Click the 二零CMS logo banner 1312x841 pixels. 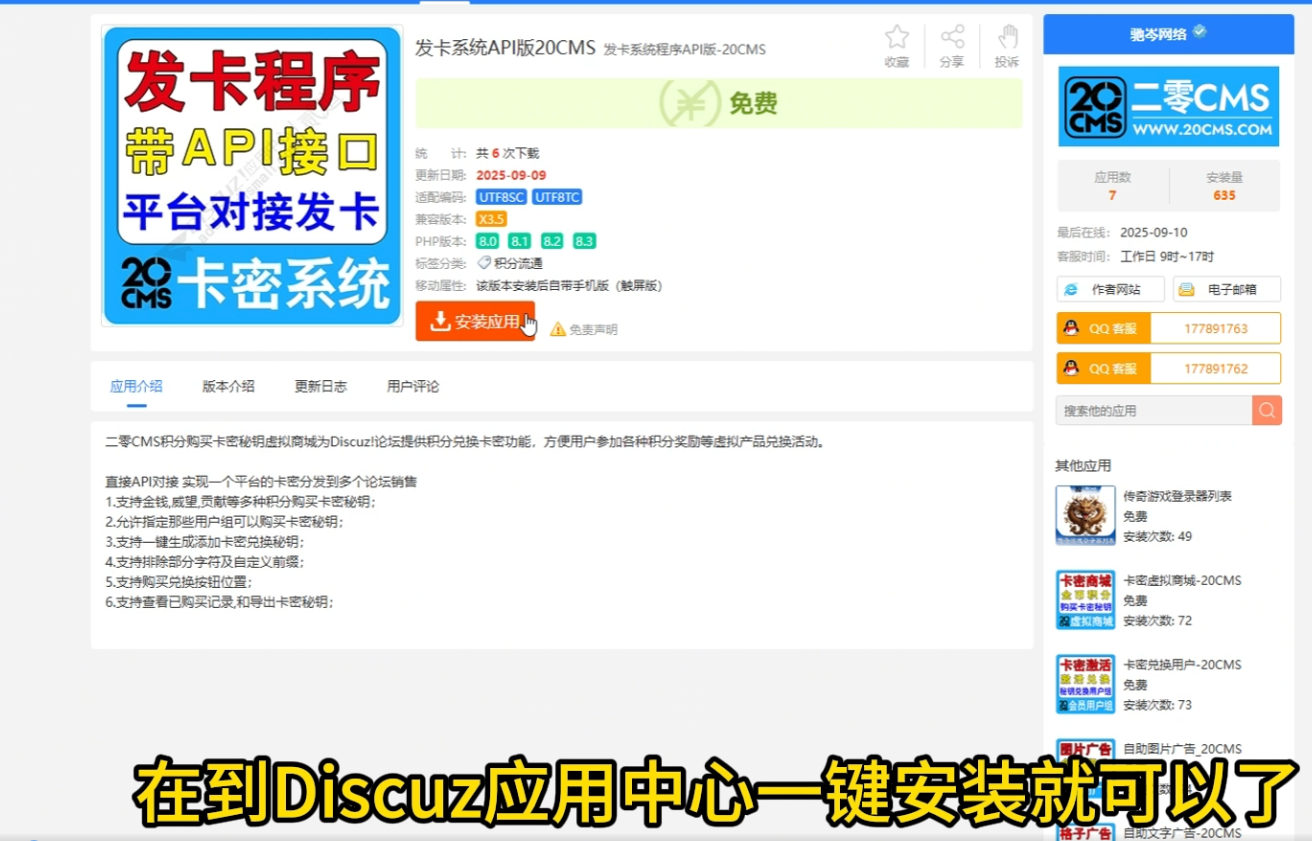(x=1169, y=106)
